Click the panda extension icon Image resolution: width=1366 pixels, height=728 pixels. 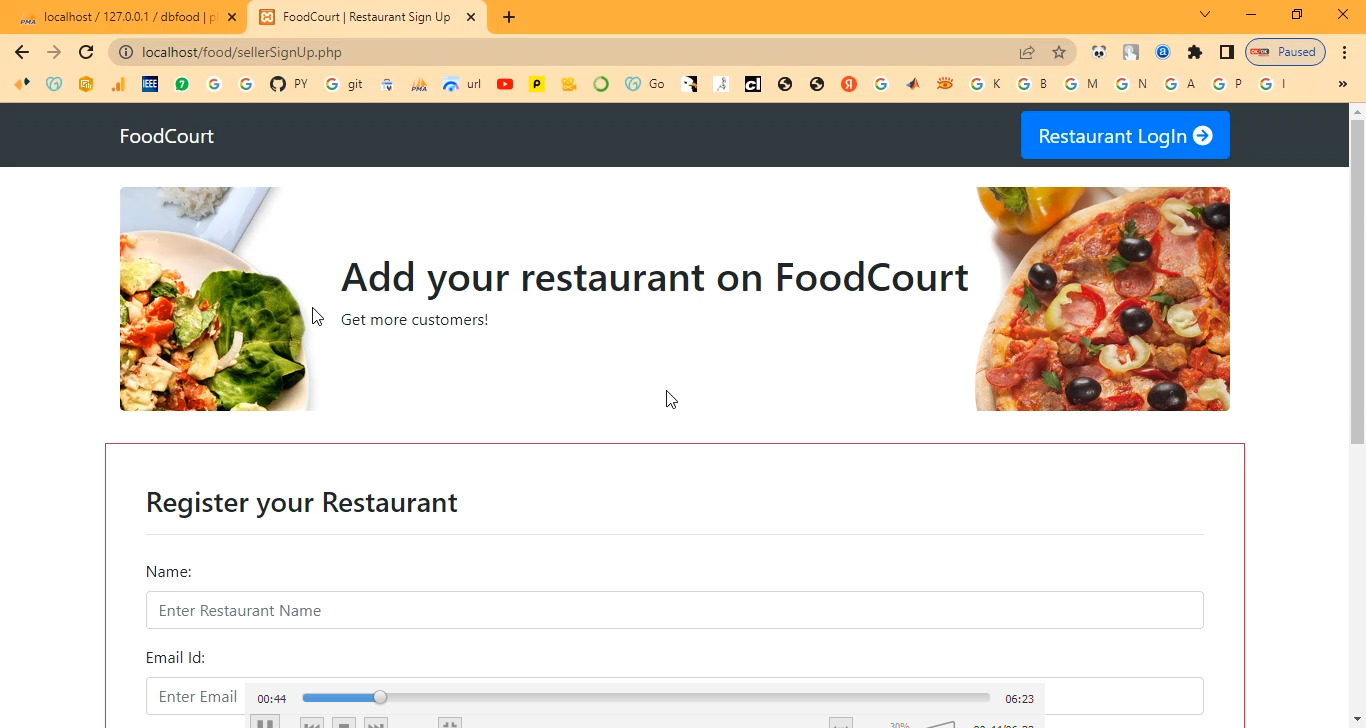(x=1099, y=52)
